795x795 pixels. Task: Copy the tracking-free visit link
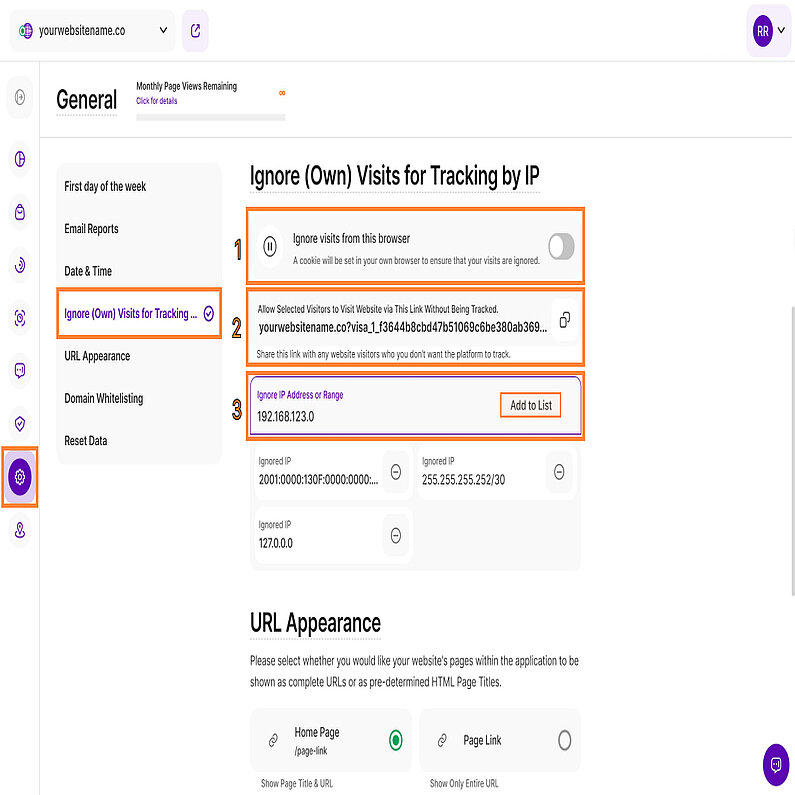(564, 320)
